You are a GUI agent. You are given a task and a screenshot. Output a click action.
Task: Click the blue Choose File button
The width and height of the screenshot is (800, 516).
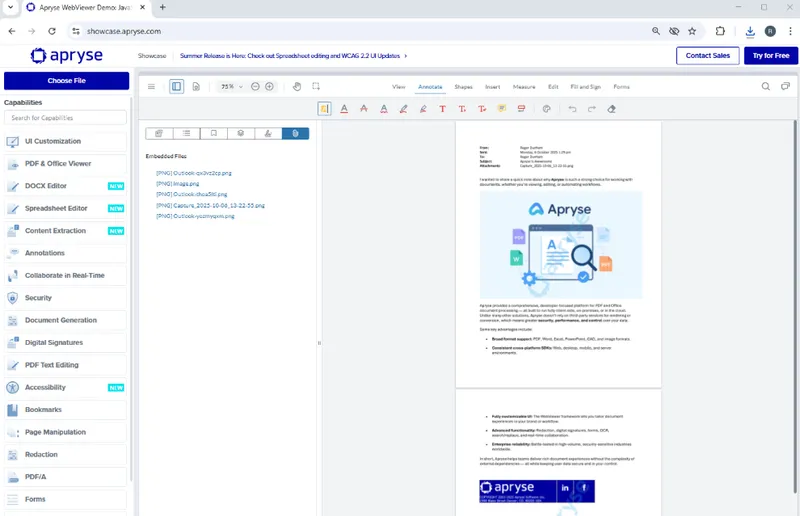pos(66,81)
